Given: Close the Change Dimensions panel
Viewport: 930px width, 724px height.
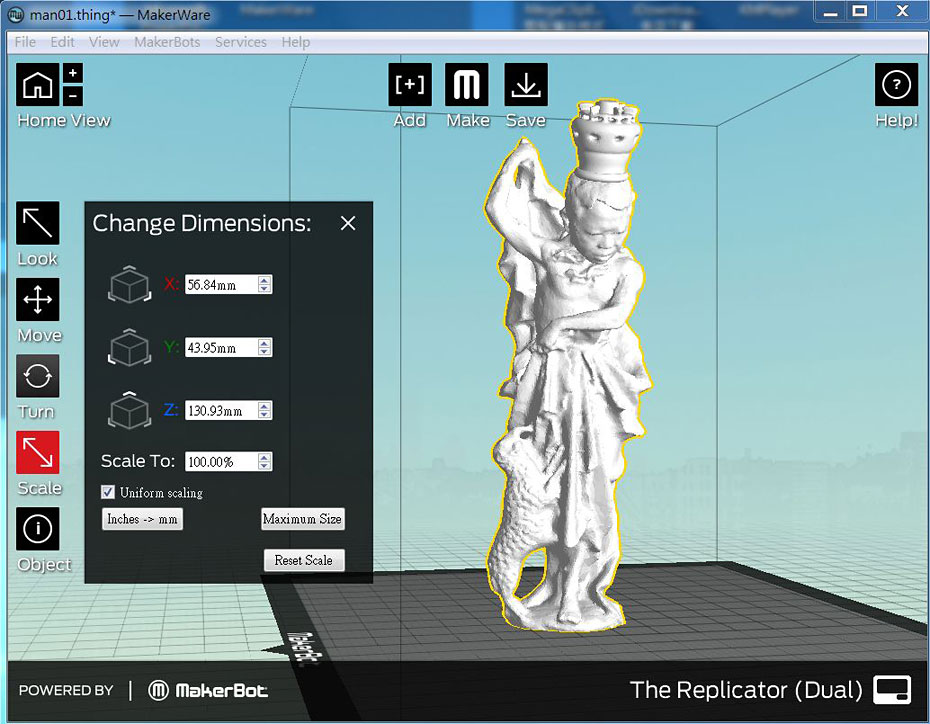Looking at the screenshot, I should [348, 223].
